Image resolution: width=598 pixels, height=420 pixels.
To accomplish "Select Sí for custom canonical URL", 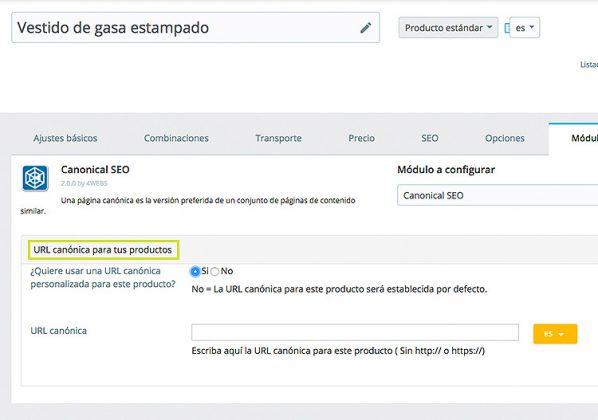I will [x=195, y=271].
